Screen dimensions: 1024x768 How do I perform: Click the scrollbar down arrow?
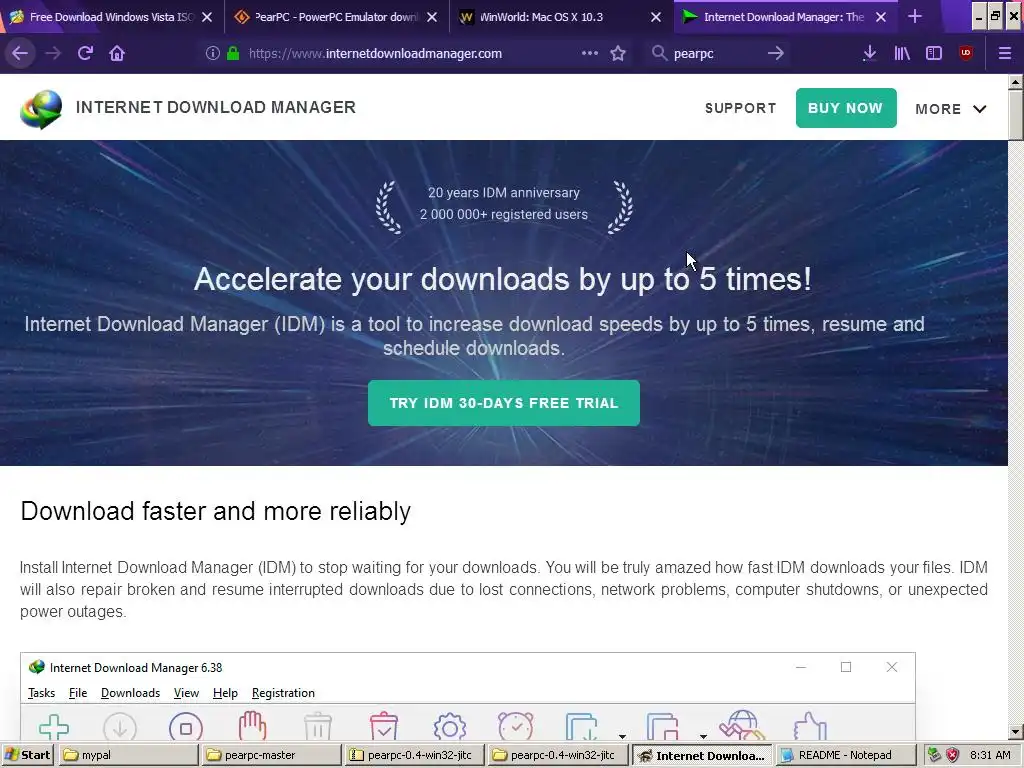(1016, 732)
